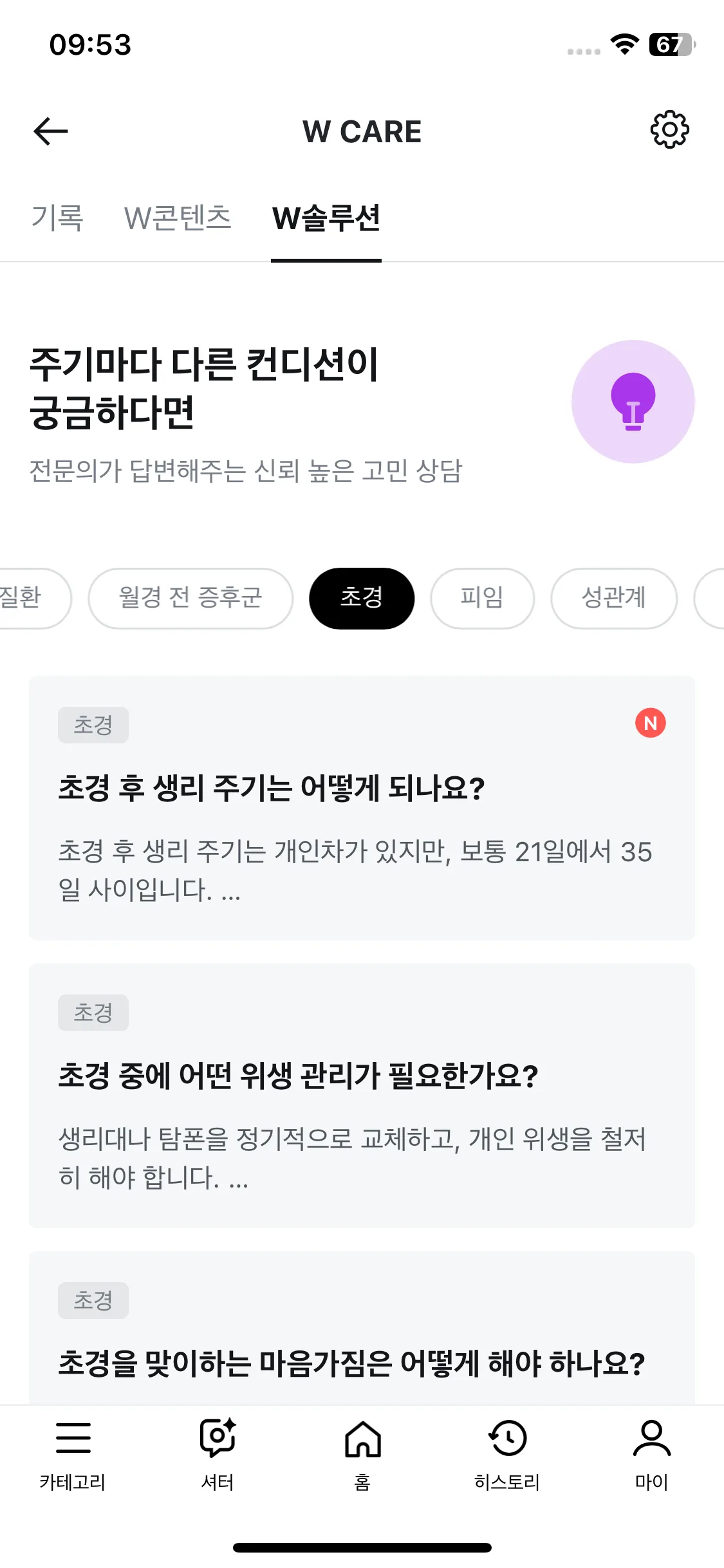The height and width of the screenshot is (1568, 724).
Task: Select the 초경 filter chip
Action: 362,598
